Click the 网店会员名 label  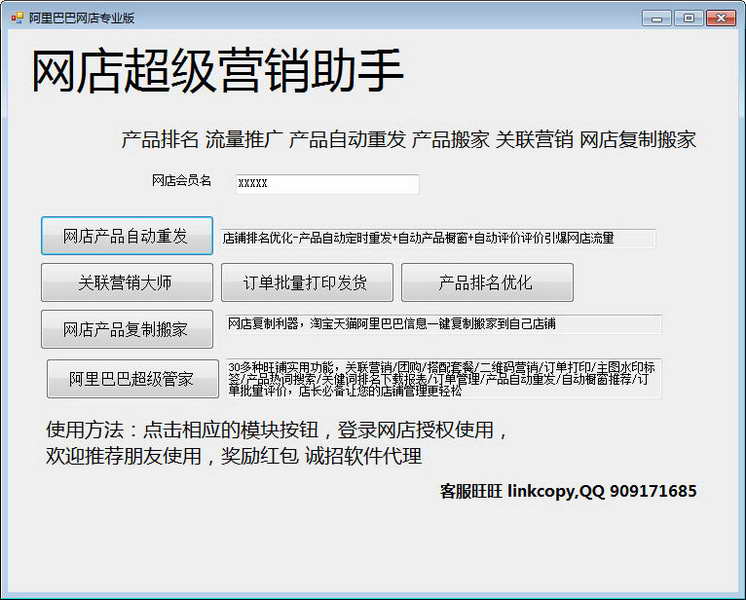(x=181, y=180)
